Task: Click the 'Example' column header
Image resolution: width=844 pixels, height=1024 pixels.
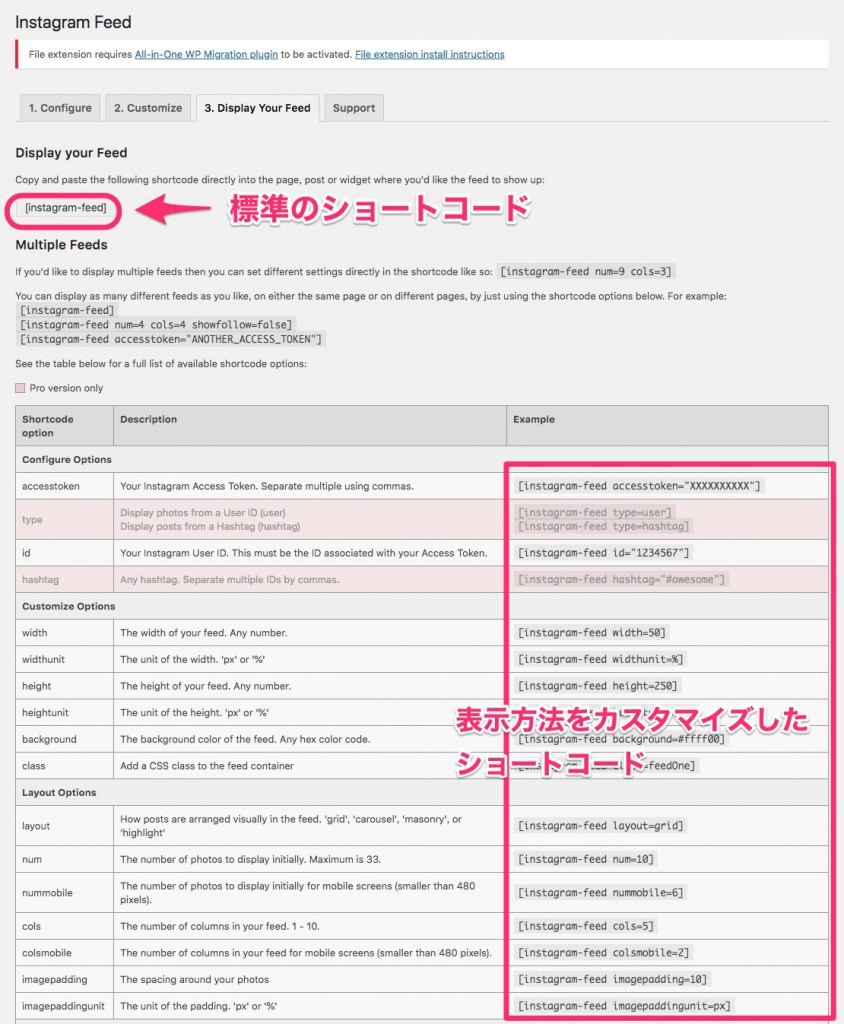Action: click(668, 426)
